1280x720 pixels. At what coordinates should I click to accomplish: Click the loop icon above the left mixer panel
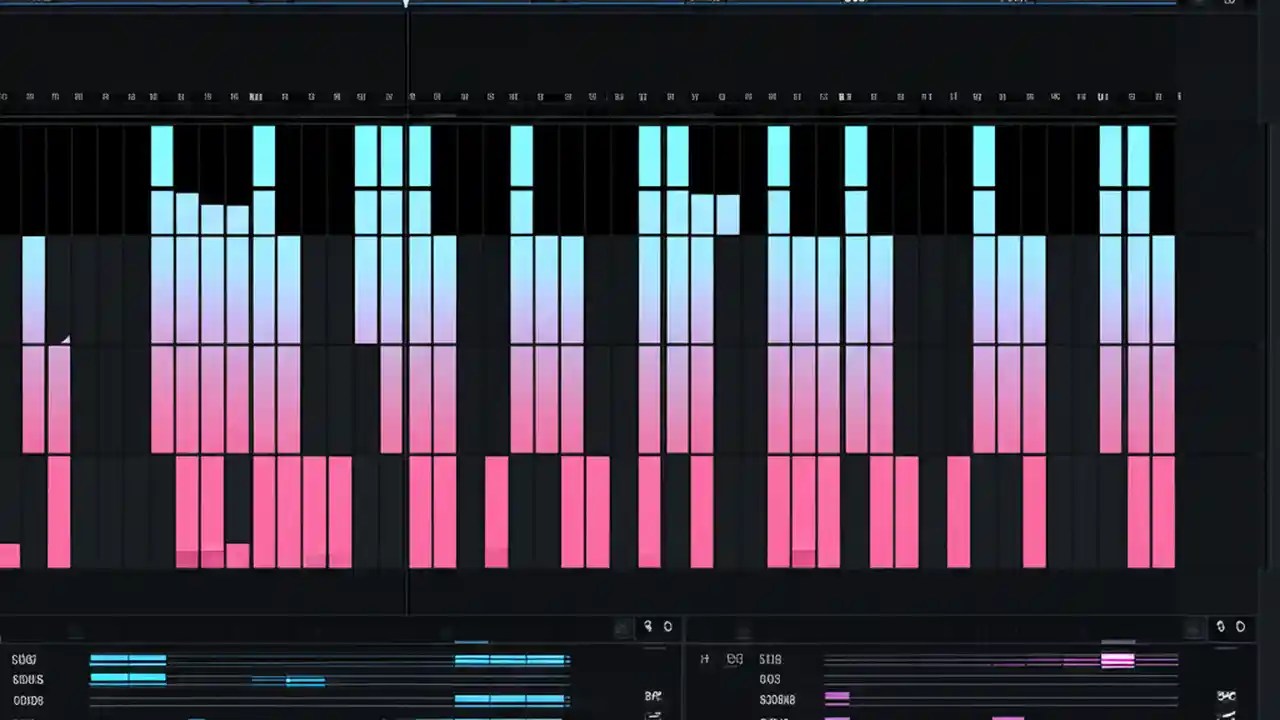[x=648, y=626]
